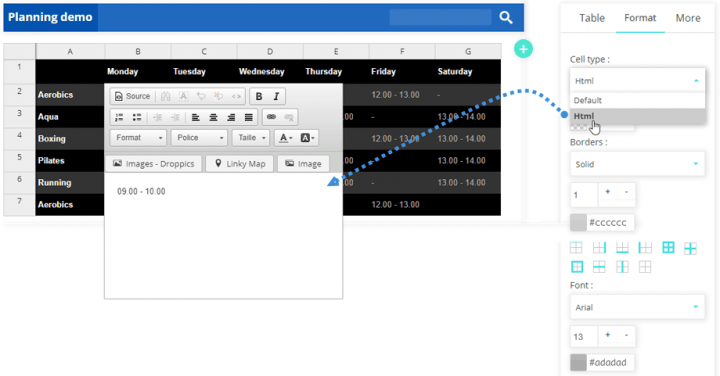Viewport: 720px width, 376px height.
Task: Click the insert link chain icon
Action: tap(271, 117)
